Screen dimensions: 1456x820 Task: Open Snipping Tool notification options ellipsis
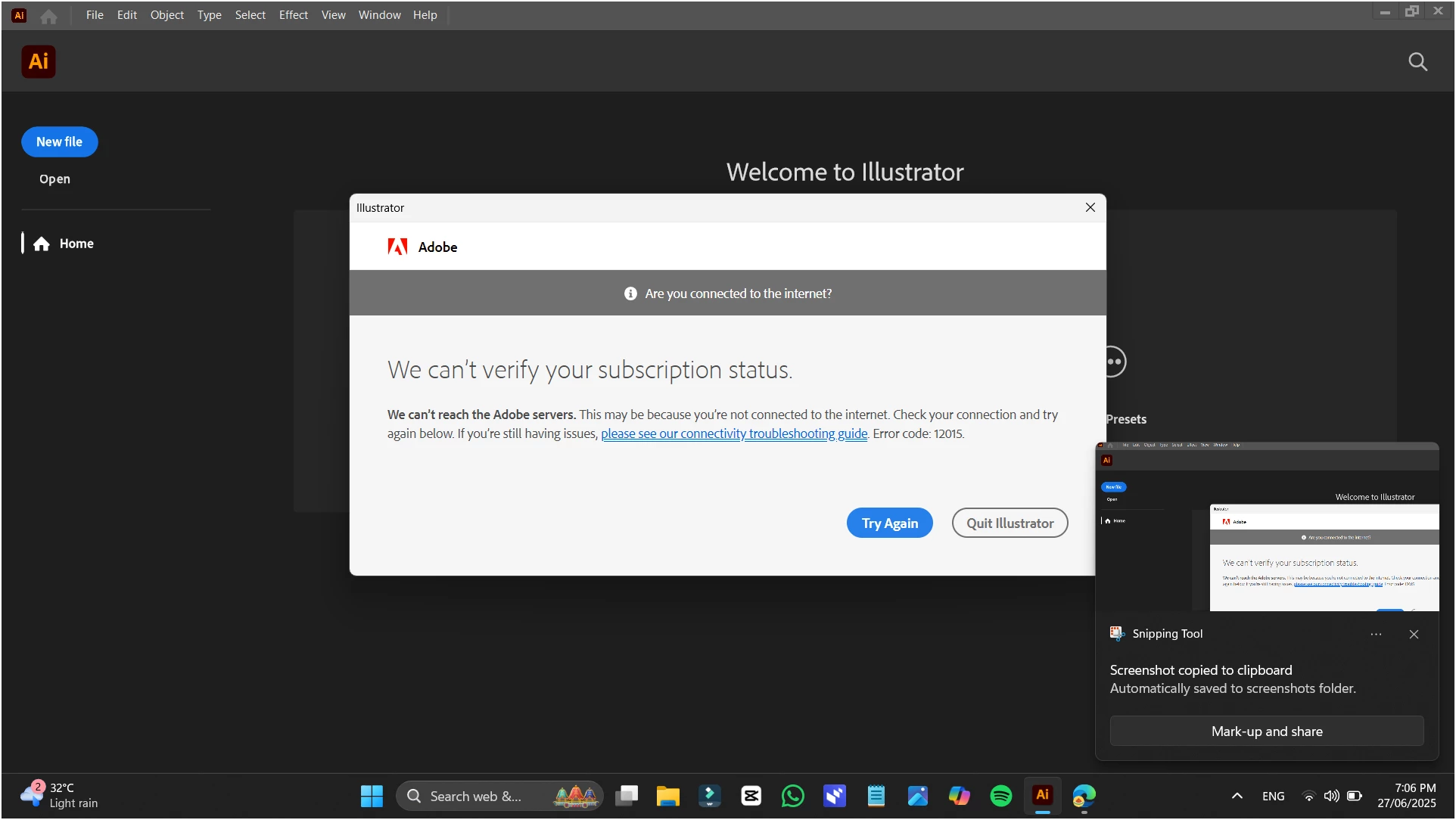click(x=1376, y=634)
